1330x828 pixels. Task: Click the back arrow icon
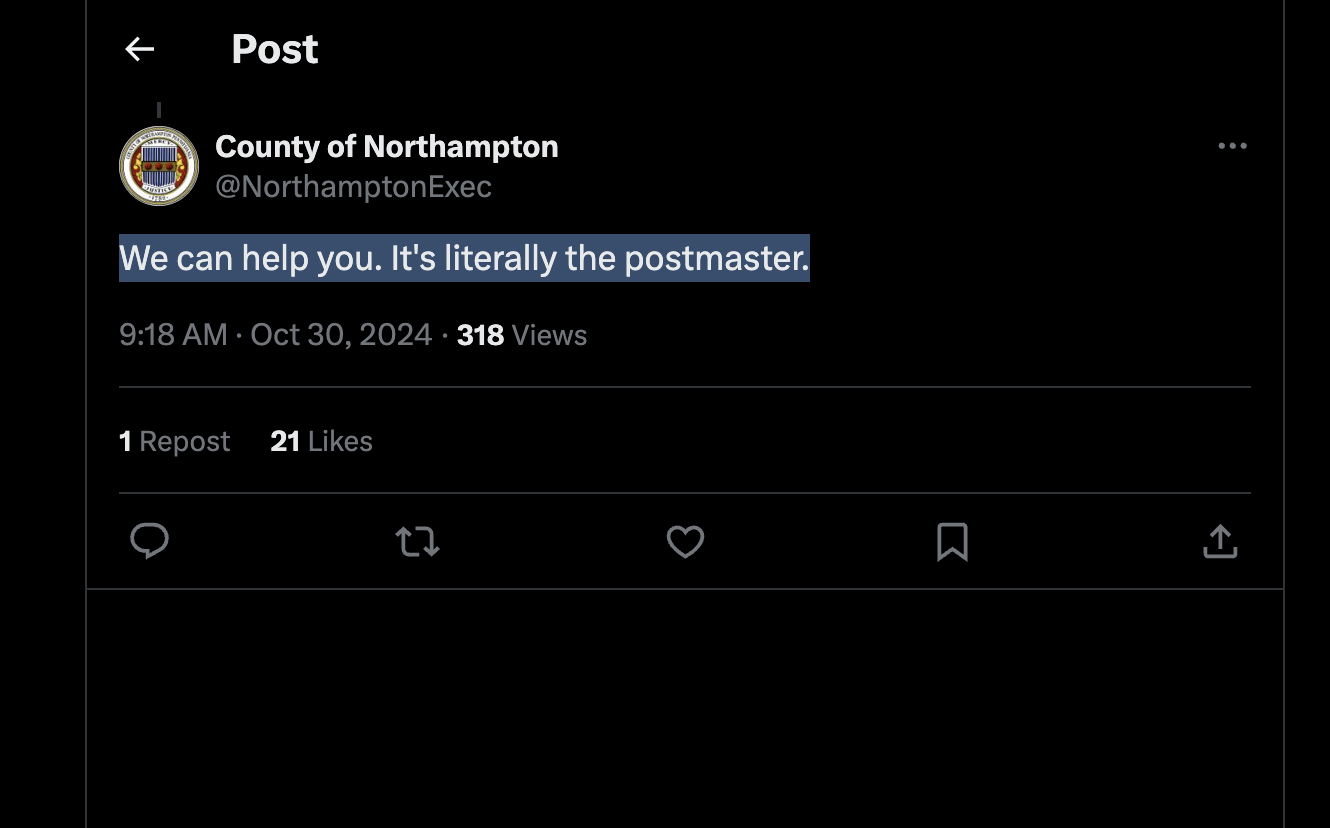[x=139, y=49]
